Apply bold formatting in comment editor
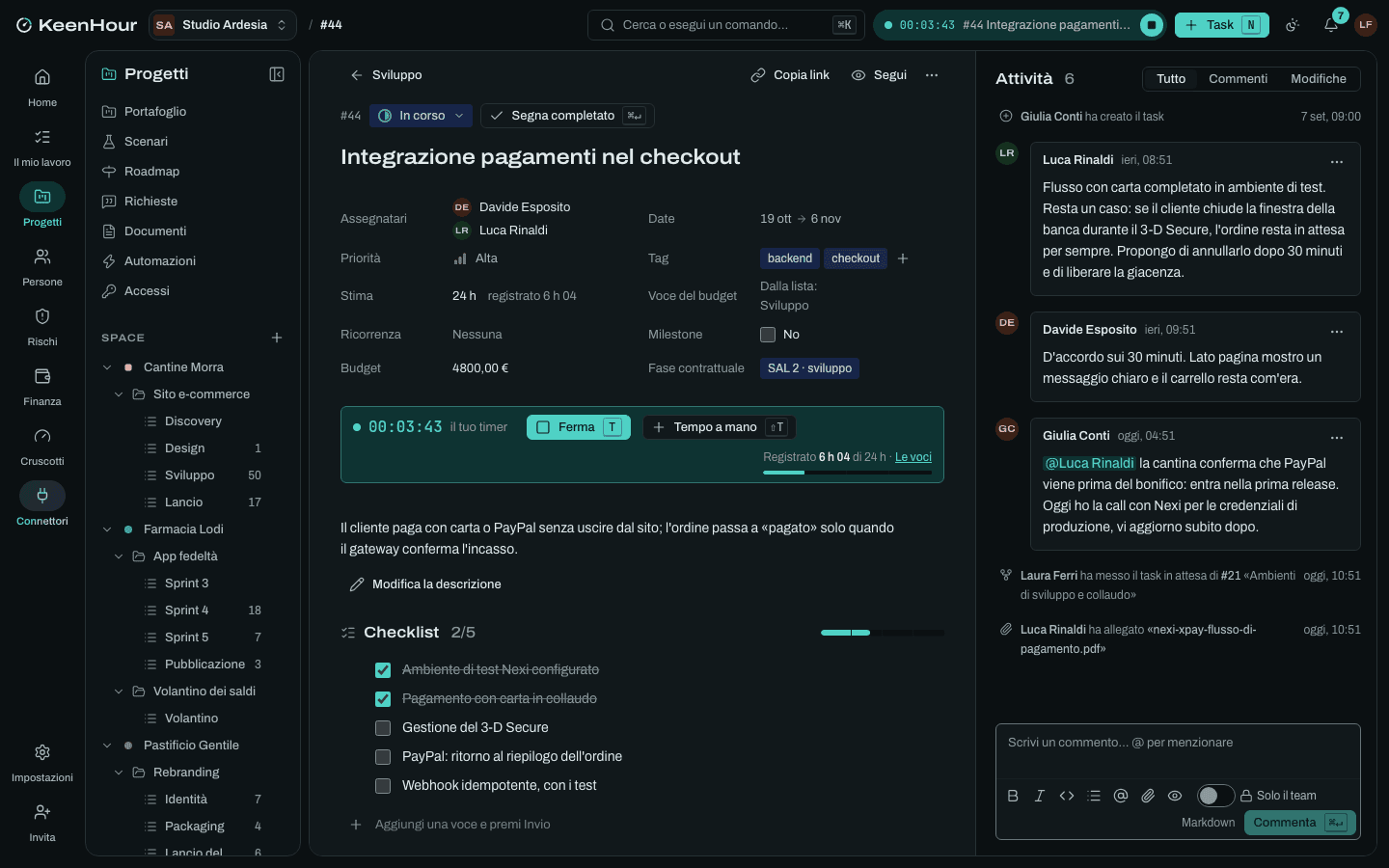Image resolution: width=1389 pixels, height=868 pixels. 1013,796
